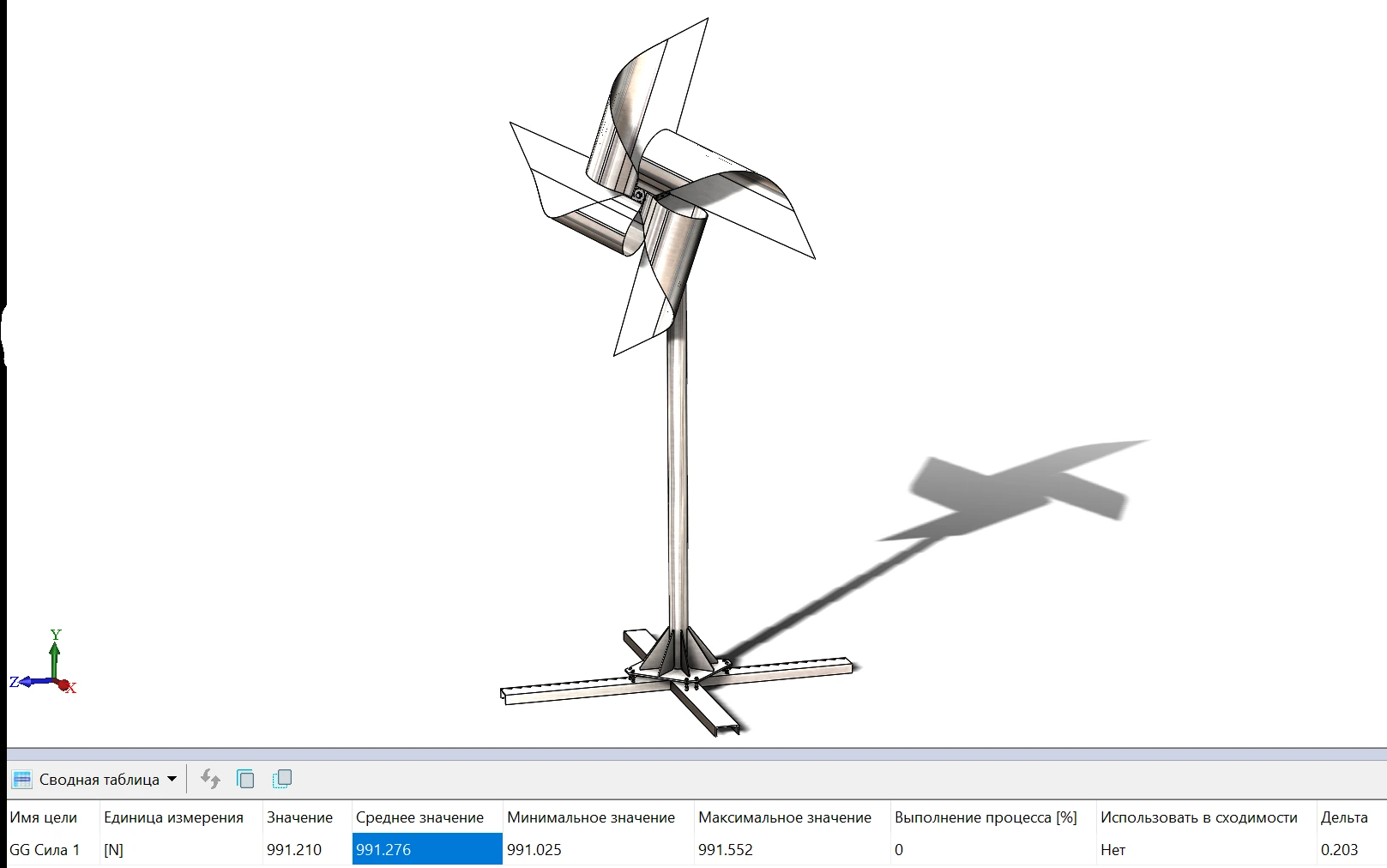Viewport: 1387px width, 868px height.
Task: Select the Имя цели column header
Action: 43,817
